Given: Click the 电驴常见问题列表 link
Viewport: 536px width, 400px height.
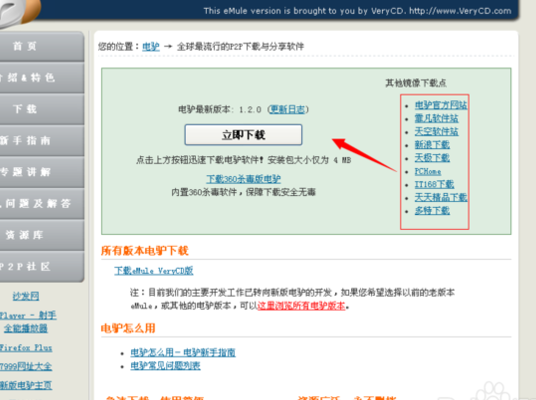Looking at the screenshot, I should tap(165, 366).
